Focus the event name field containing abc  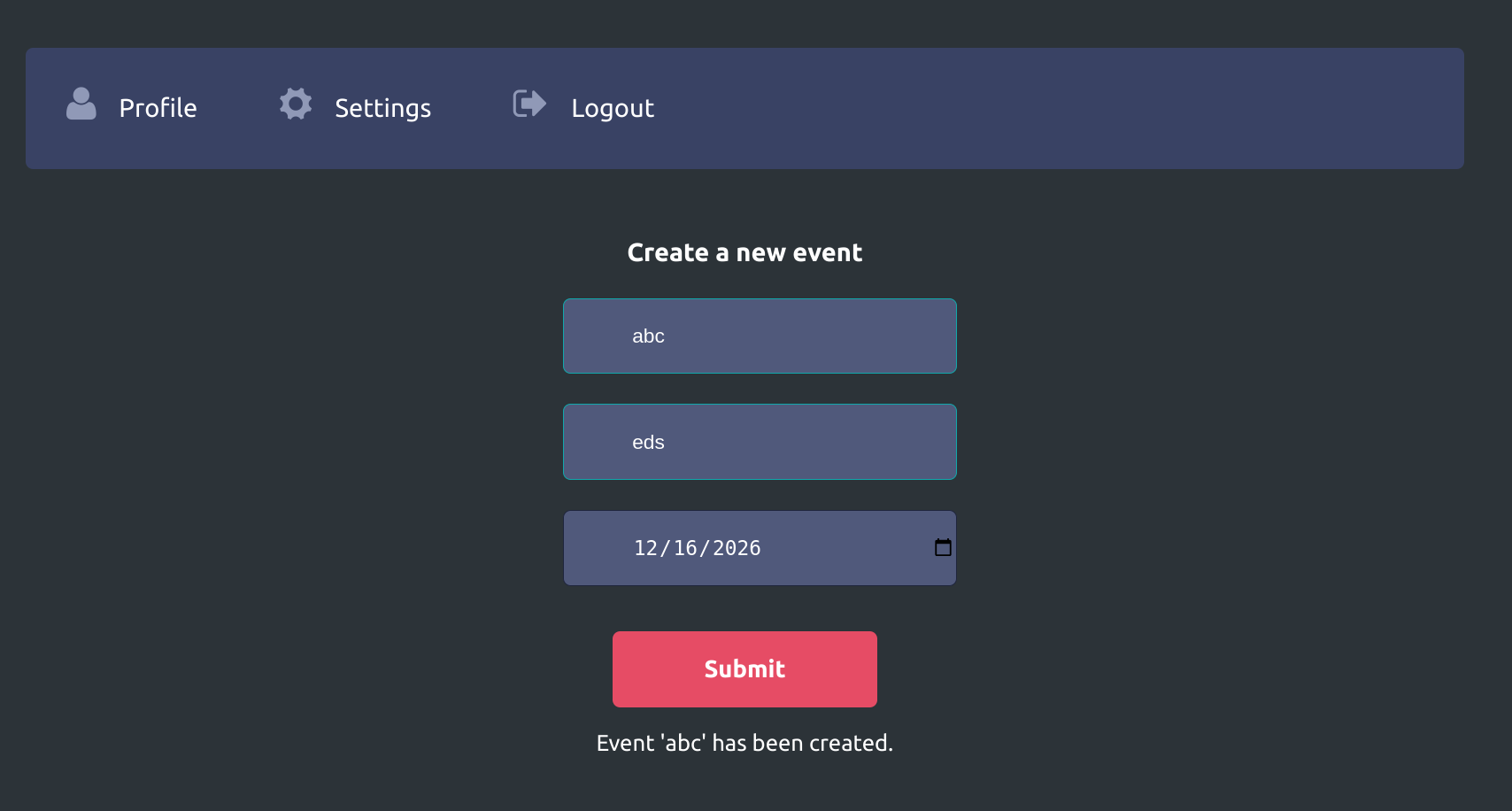760,336
